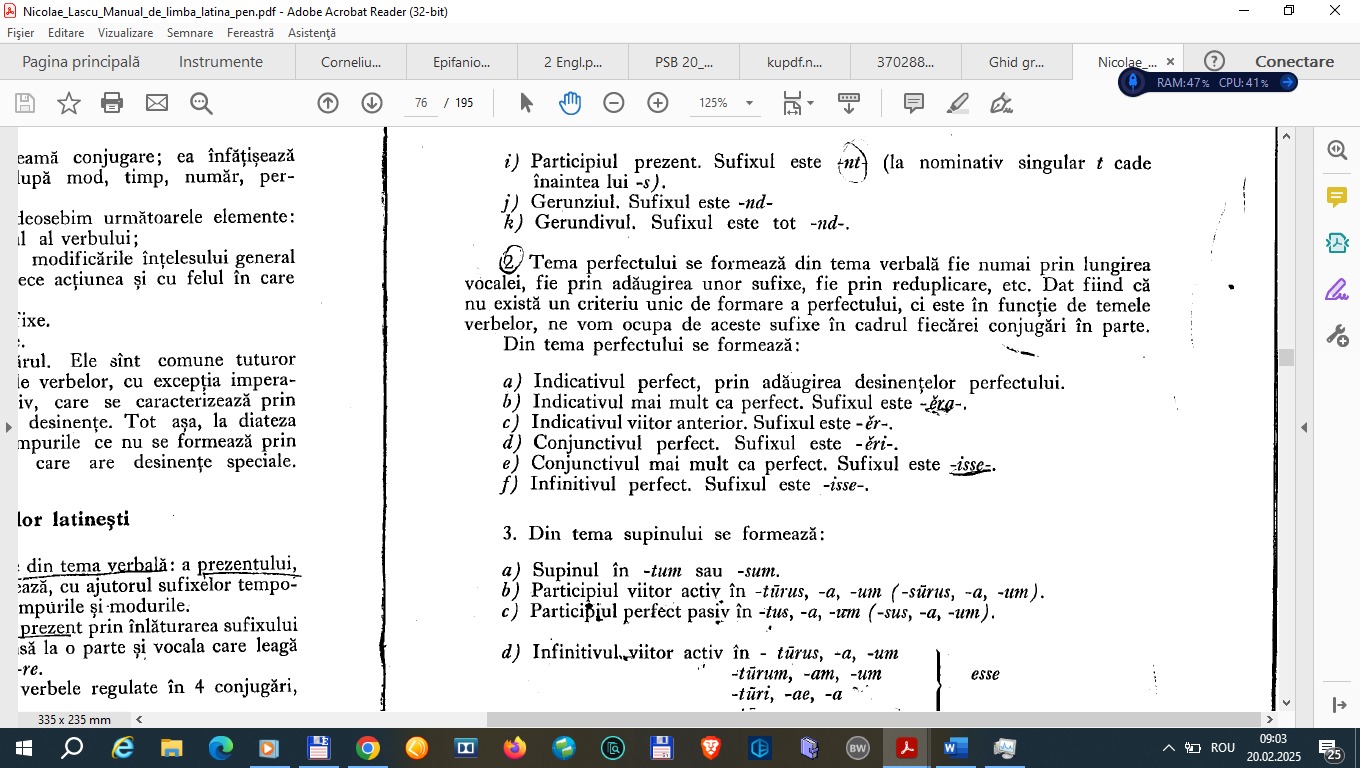
Task: Bookmark this file with the star icon
Action: click(69, 103)
